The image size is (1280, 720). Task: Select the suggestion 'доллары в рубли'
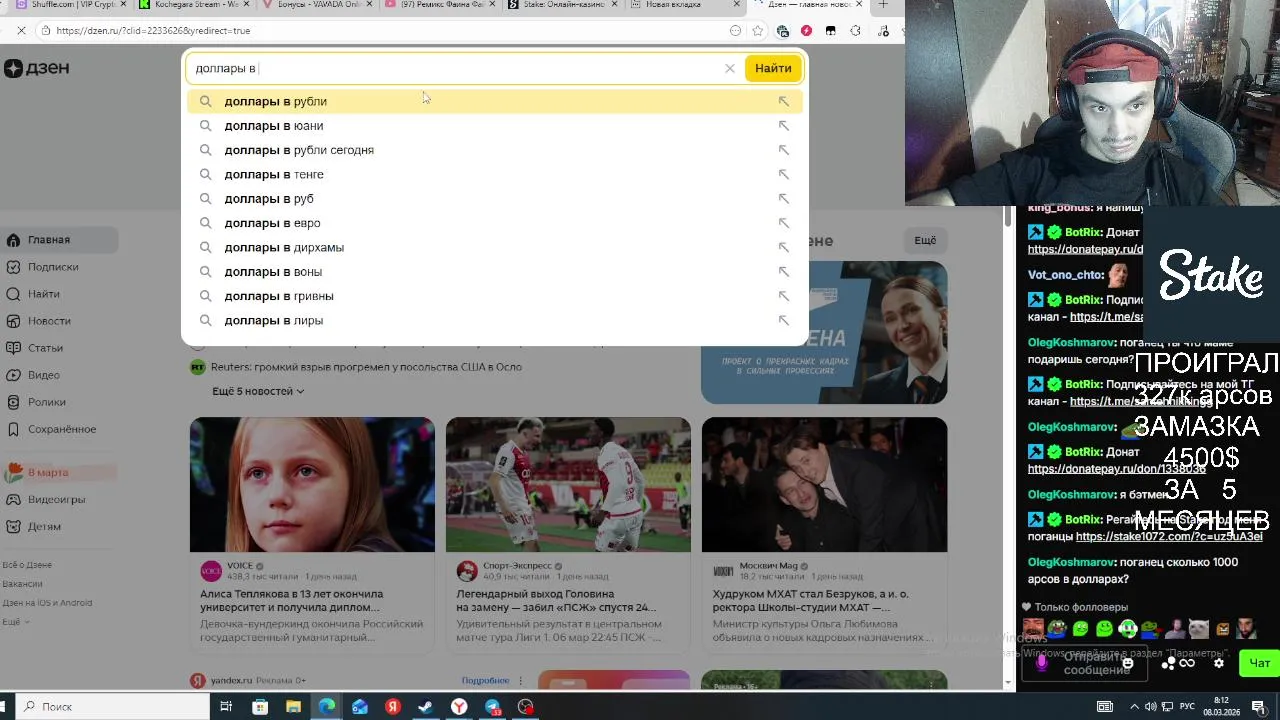(494, 101)
